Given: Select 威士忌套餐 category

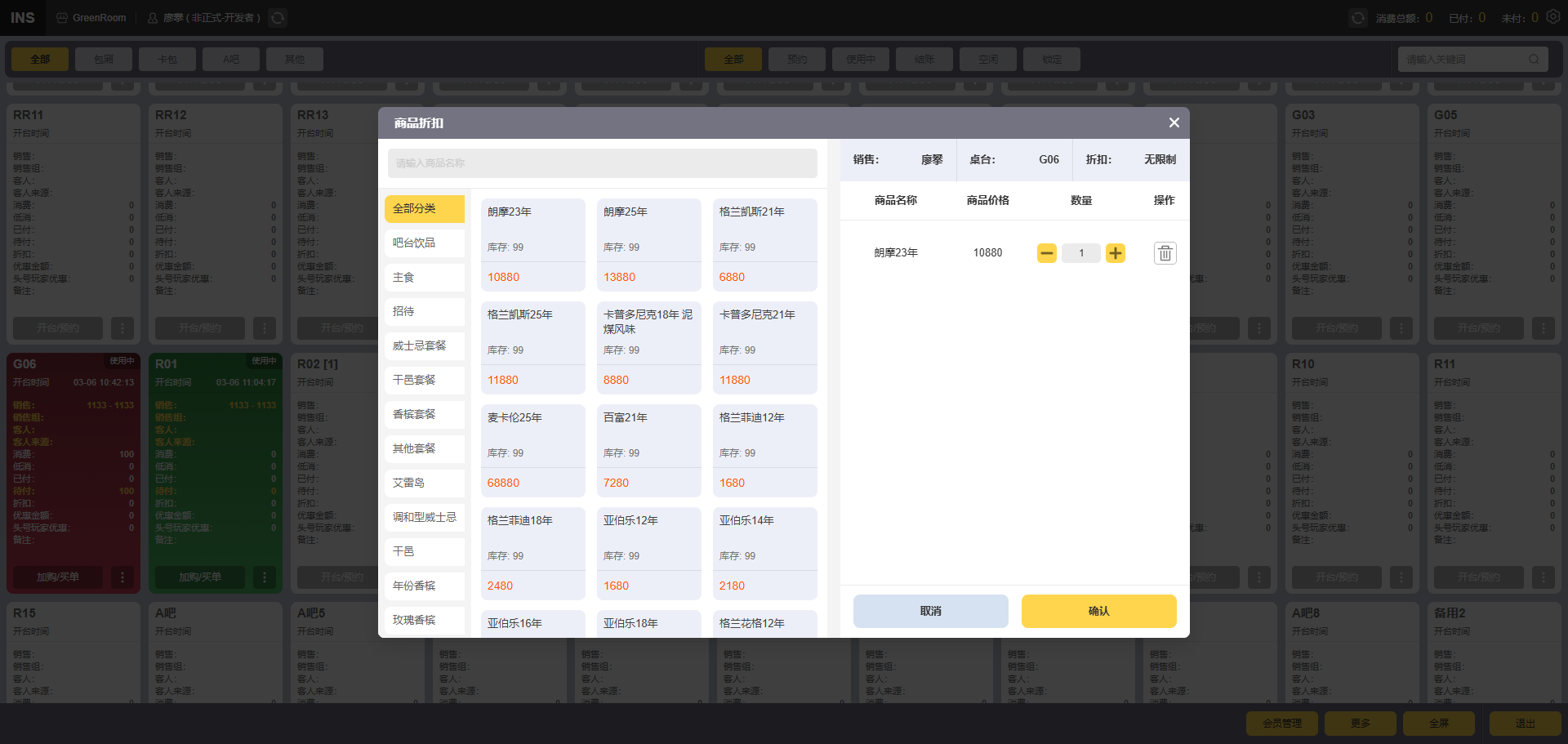Looking at the screenshot, I should [x=425, y=346].
